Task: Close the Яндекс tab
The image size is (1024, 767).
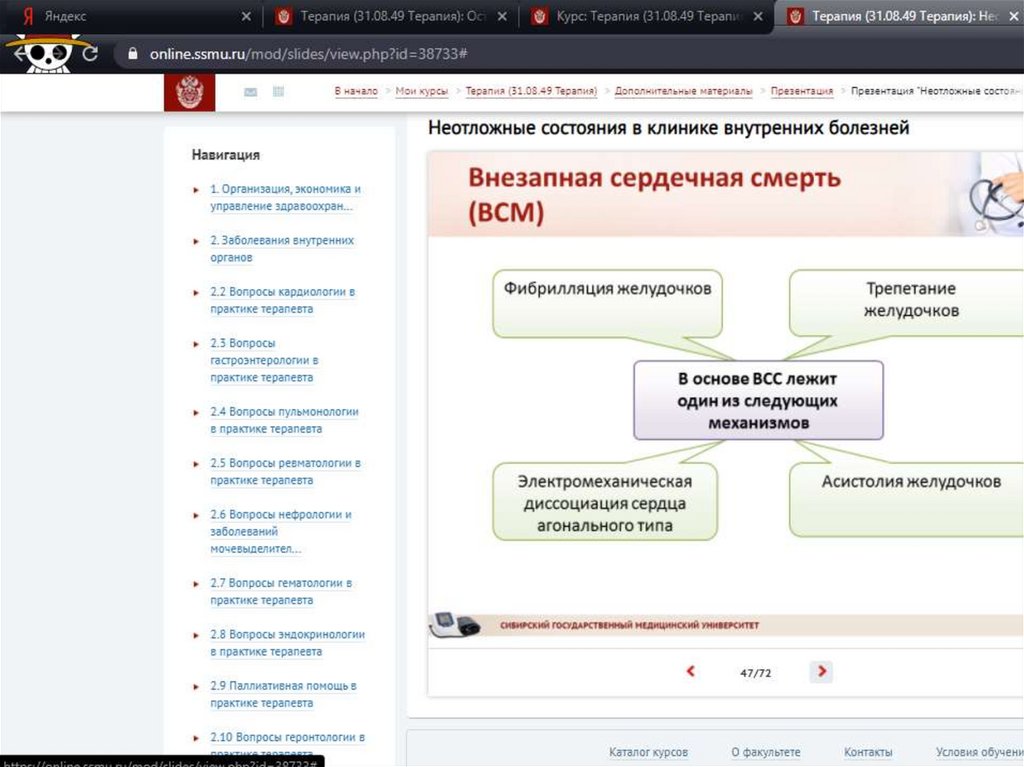Action: pyautogui.click(x=246, y=16)
